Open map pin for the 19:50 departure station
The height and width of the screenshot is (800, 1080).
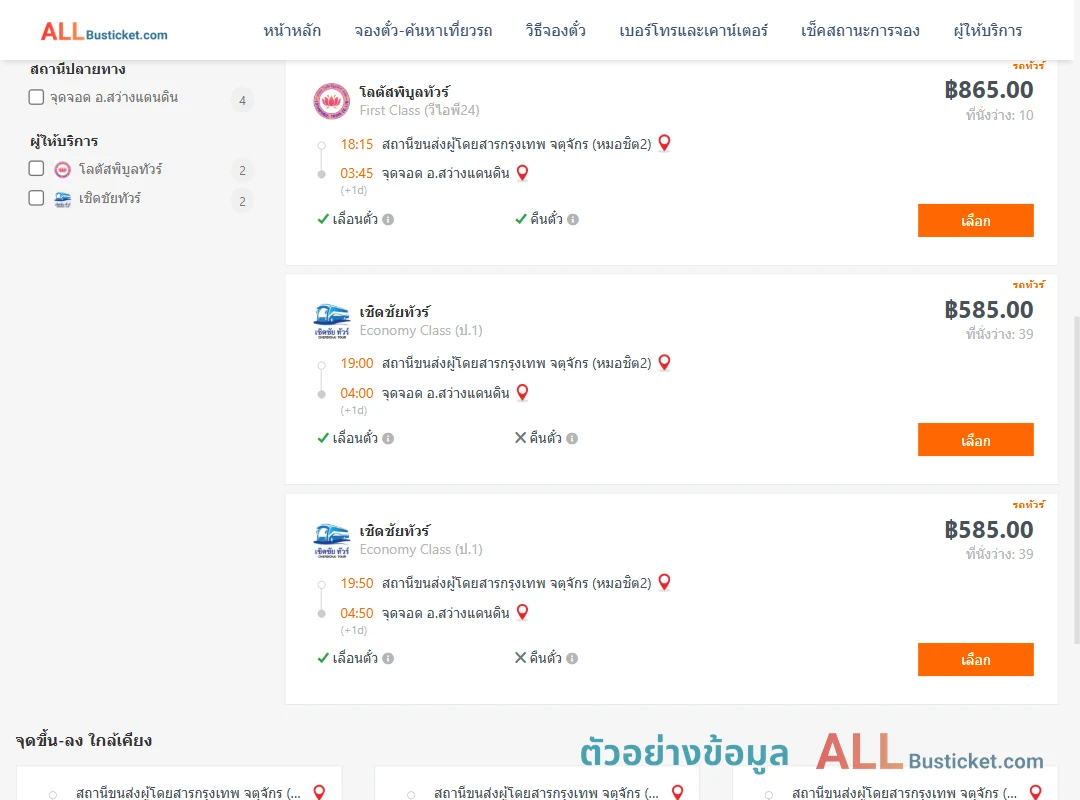pyautogui.click(x=664, y=582)
